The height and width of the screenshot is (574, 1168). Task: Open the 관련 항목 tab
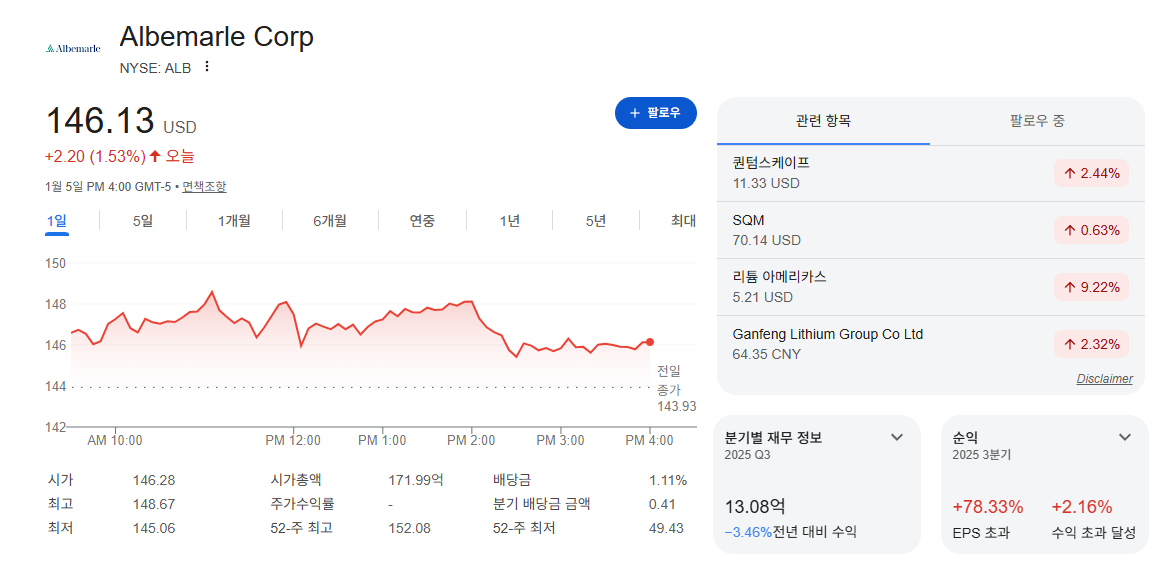point(823,121)
